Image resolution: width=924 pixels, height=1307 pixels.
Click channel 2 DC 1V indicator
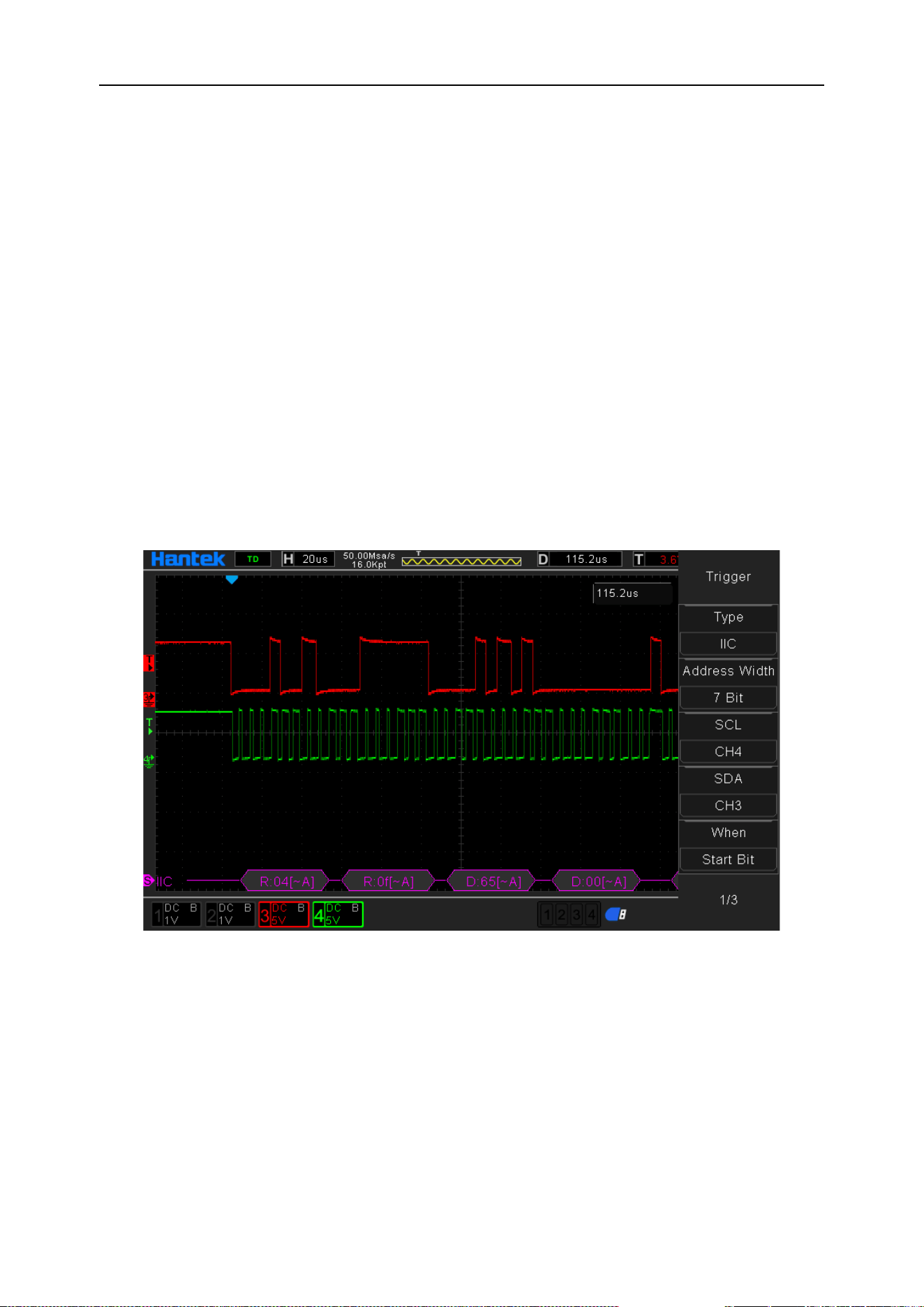(x=230, y=914)
